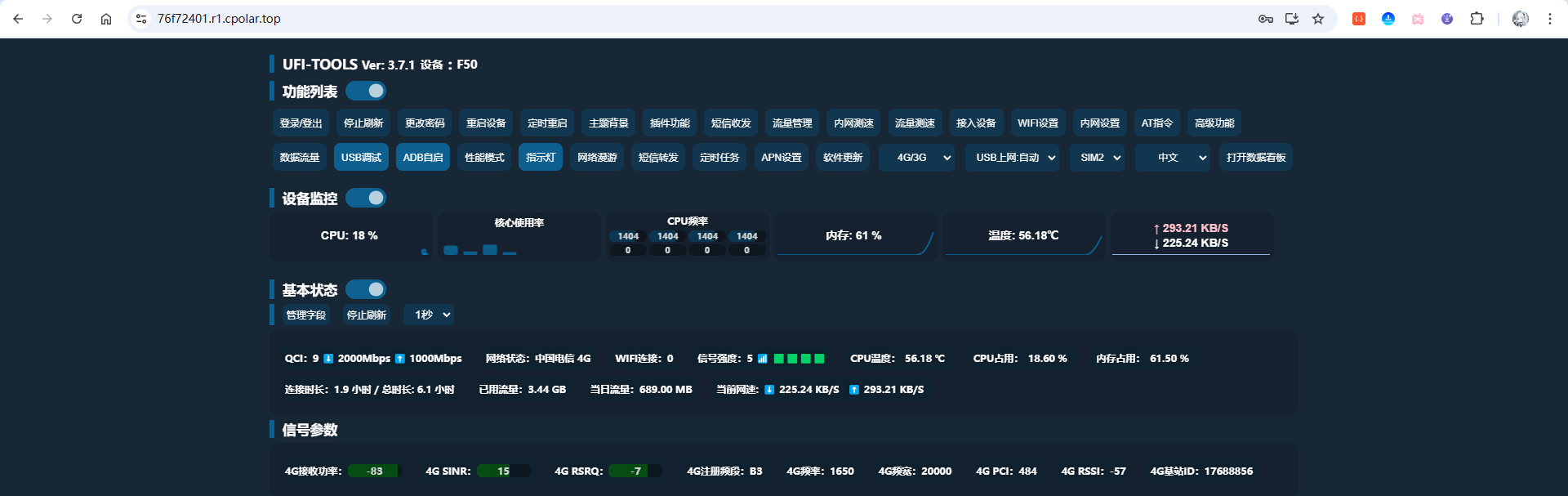This screenshot has width=1568, height=496.
Task: Click the browser reload icon
Action: point(77,19)
